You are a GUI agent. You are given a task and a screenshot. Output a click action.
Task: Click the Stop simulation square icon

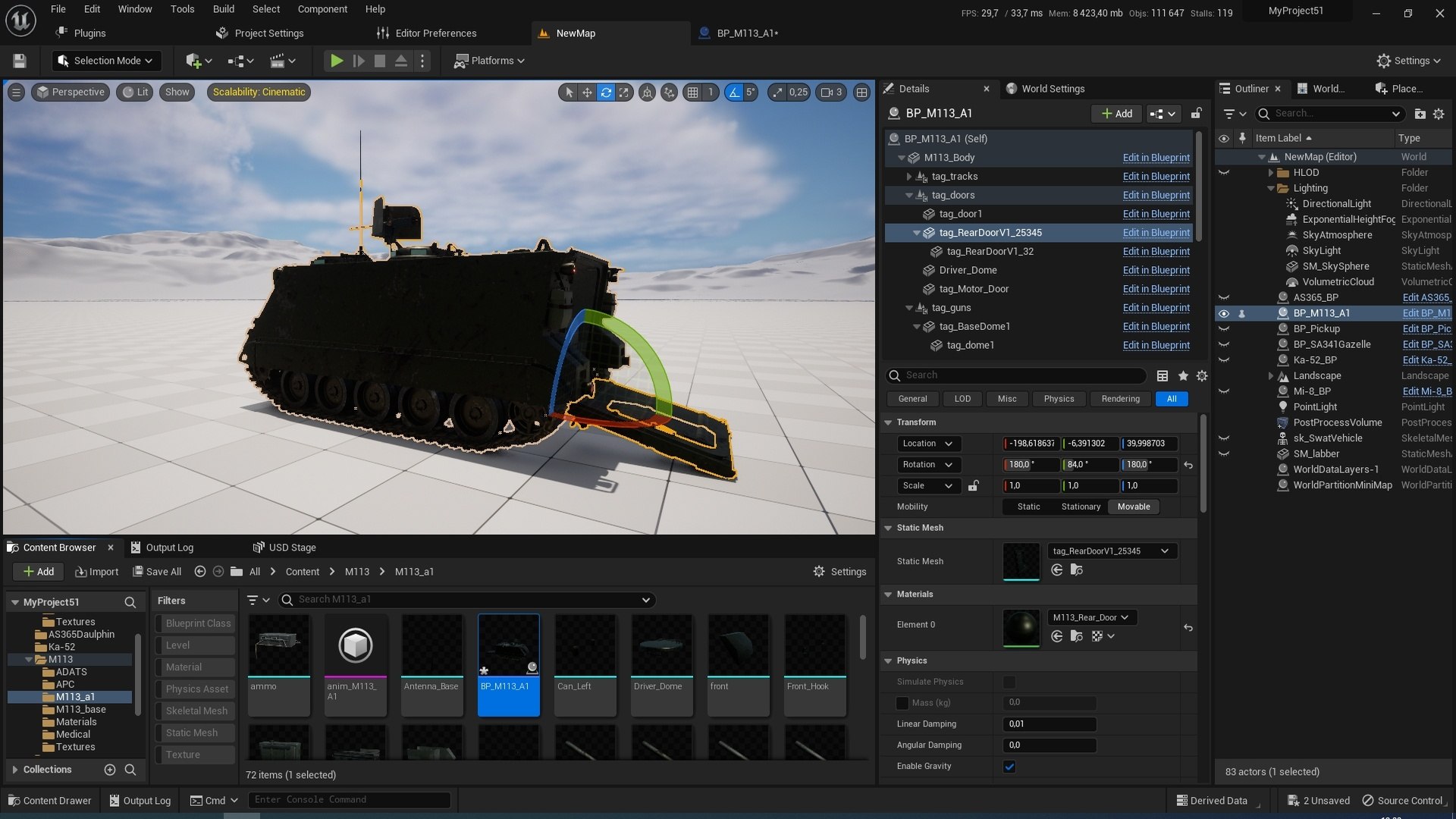(380, 61)
